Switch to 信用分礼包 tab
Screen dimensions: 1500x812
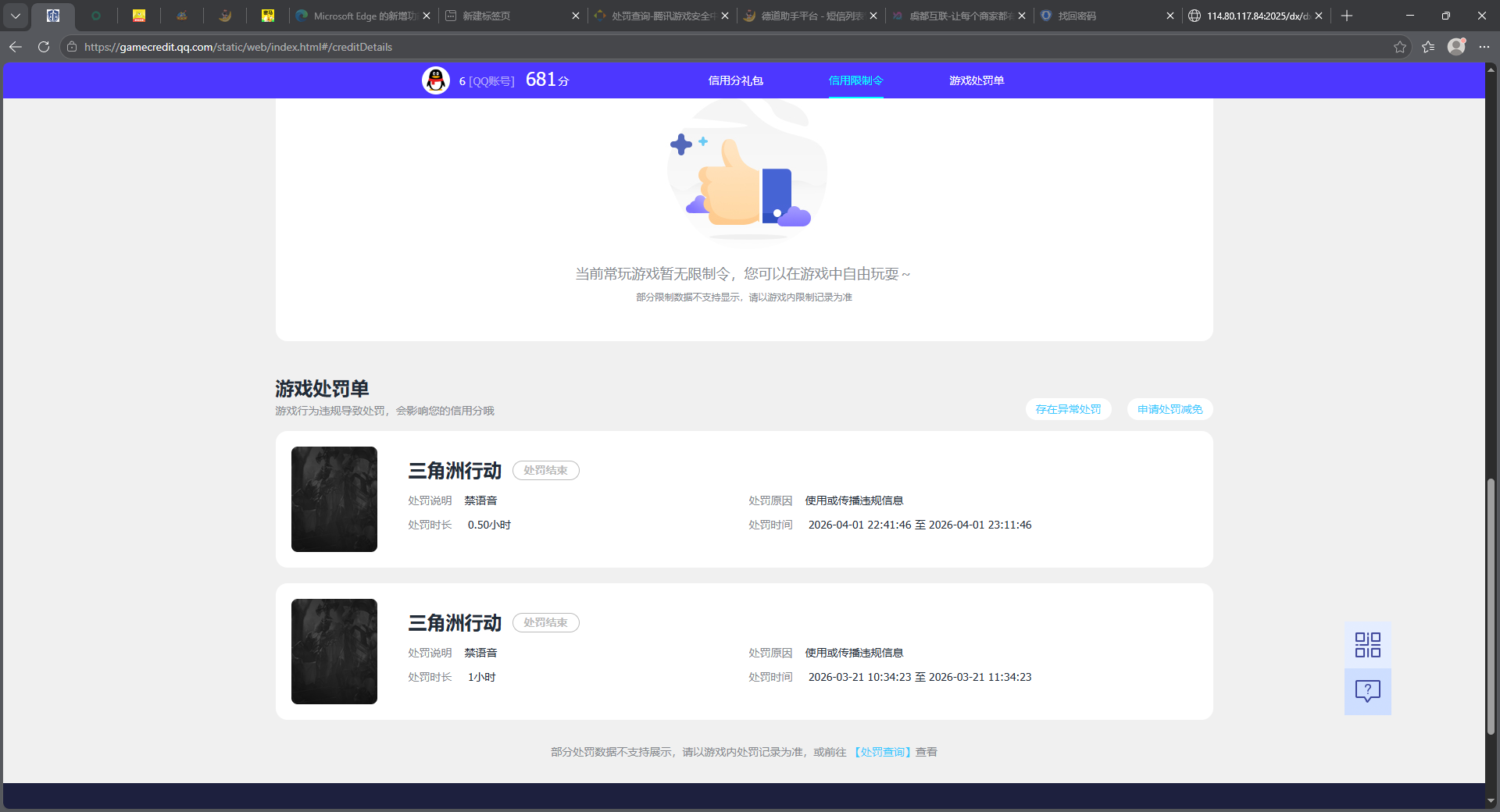click(x=735, y=80)
